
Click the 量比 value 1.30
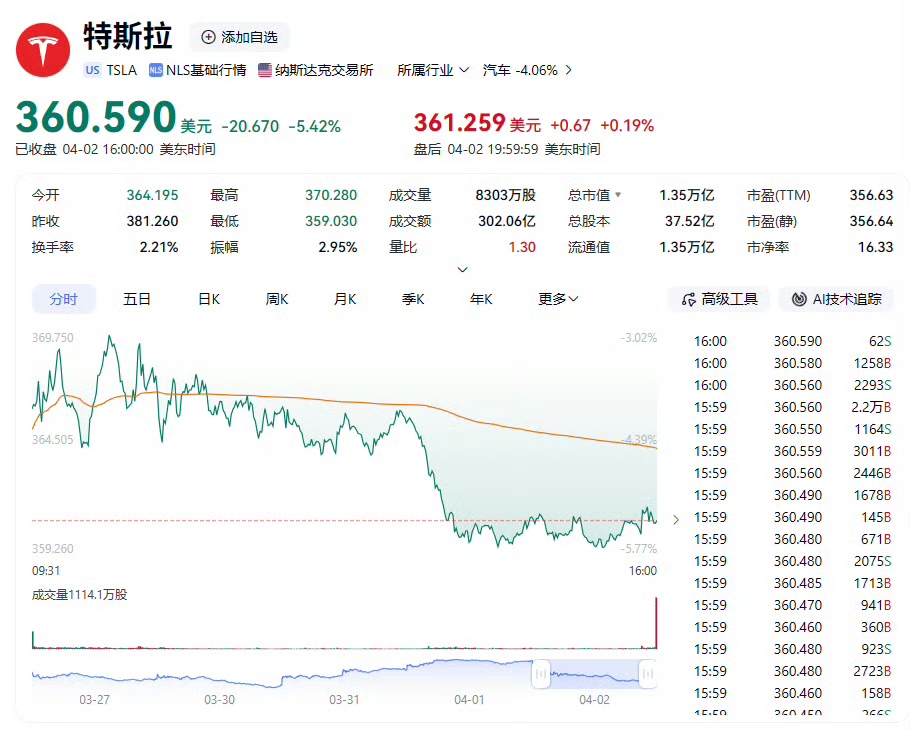coord(522,247)
